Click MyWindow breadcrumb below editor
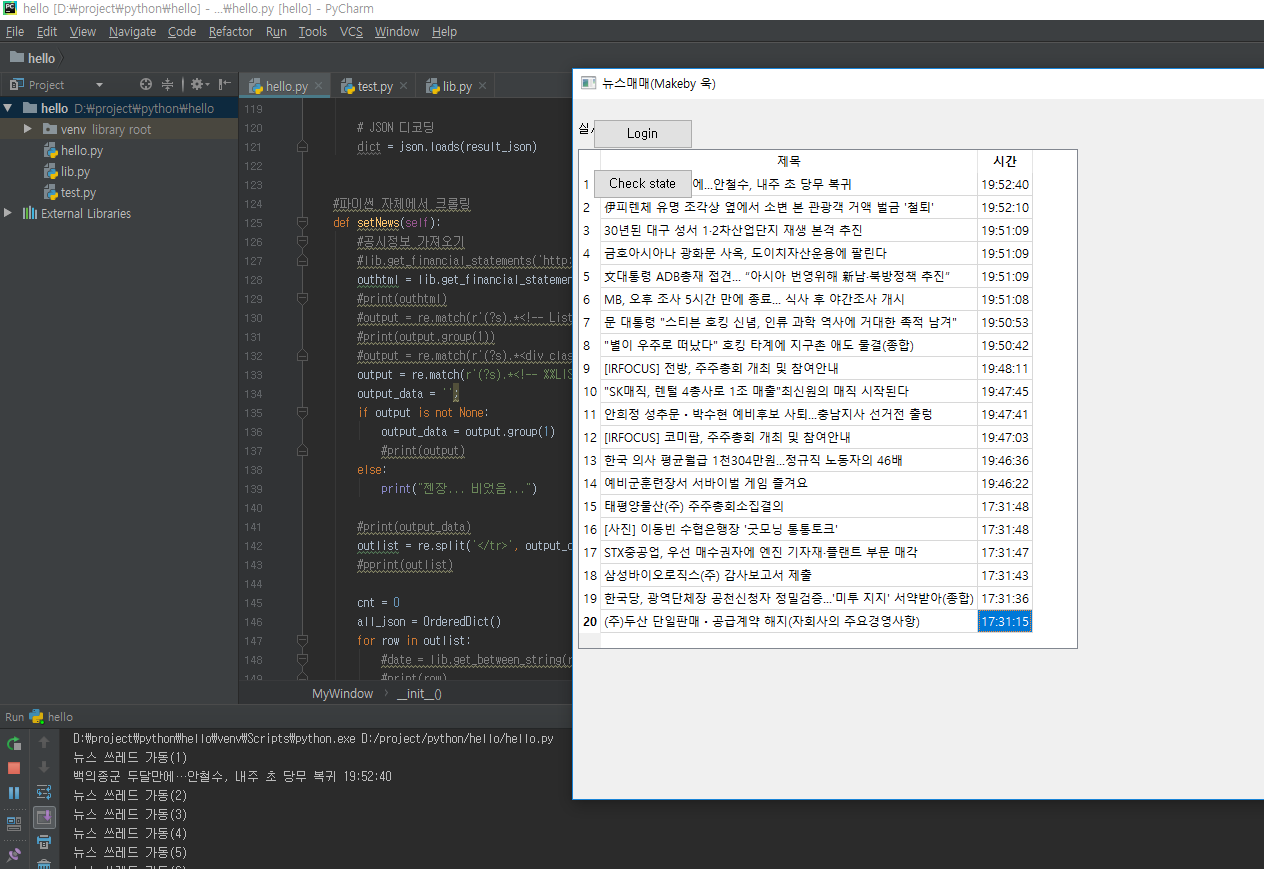The height and width of the screenshot is (869, 1264). click(x=342, y=693)
